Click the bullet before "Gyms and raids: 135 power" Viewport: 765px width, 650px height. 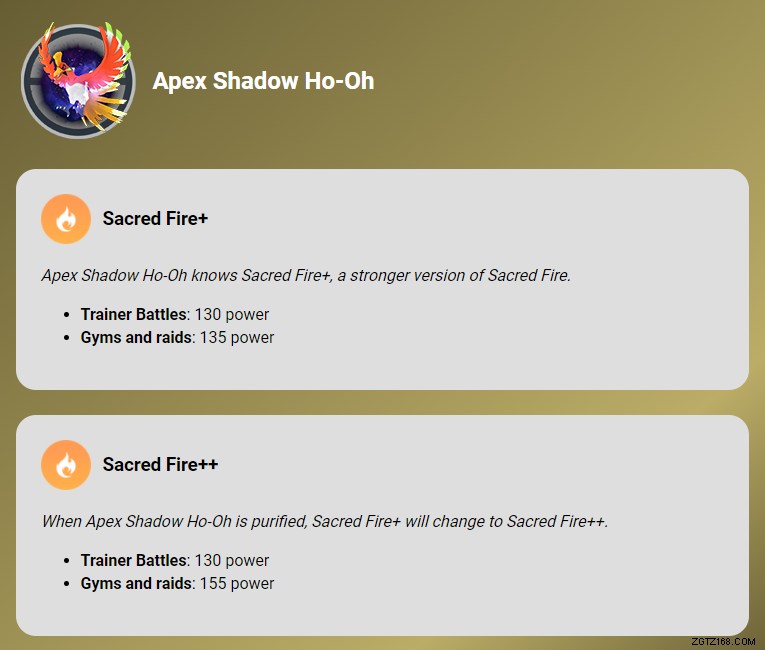[x=66, y=338]
